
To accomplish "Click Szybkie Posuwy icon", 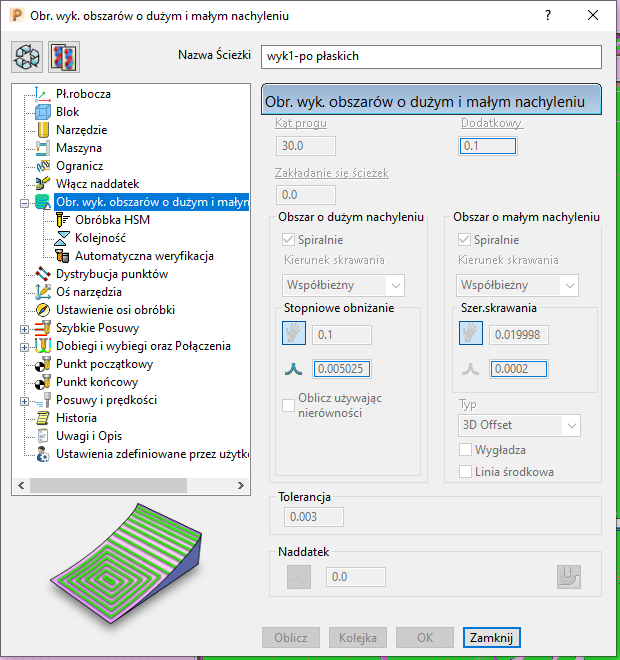I will (43, 328).
